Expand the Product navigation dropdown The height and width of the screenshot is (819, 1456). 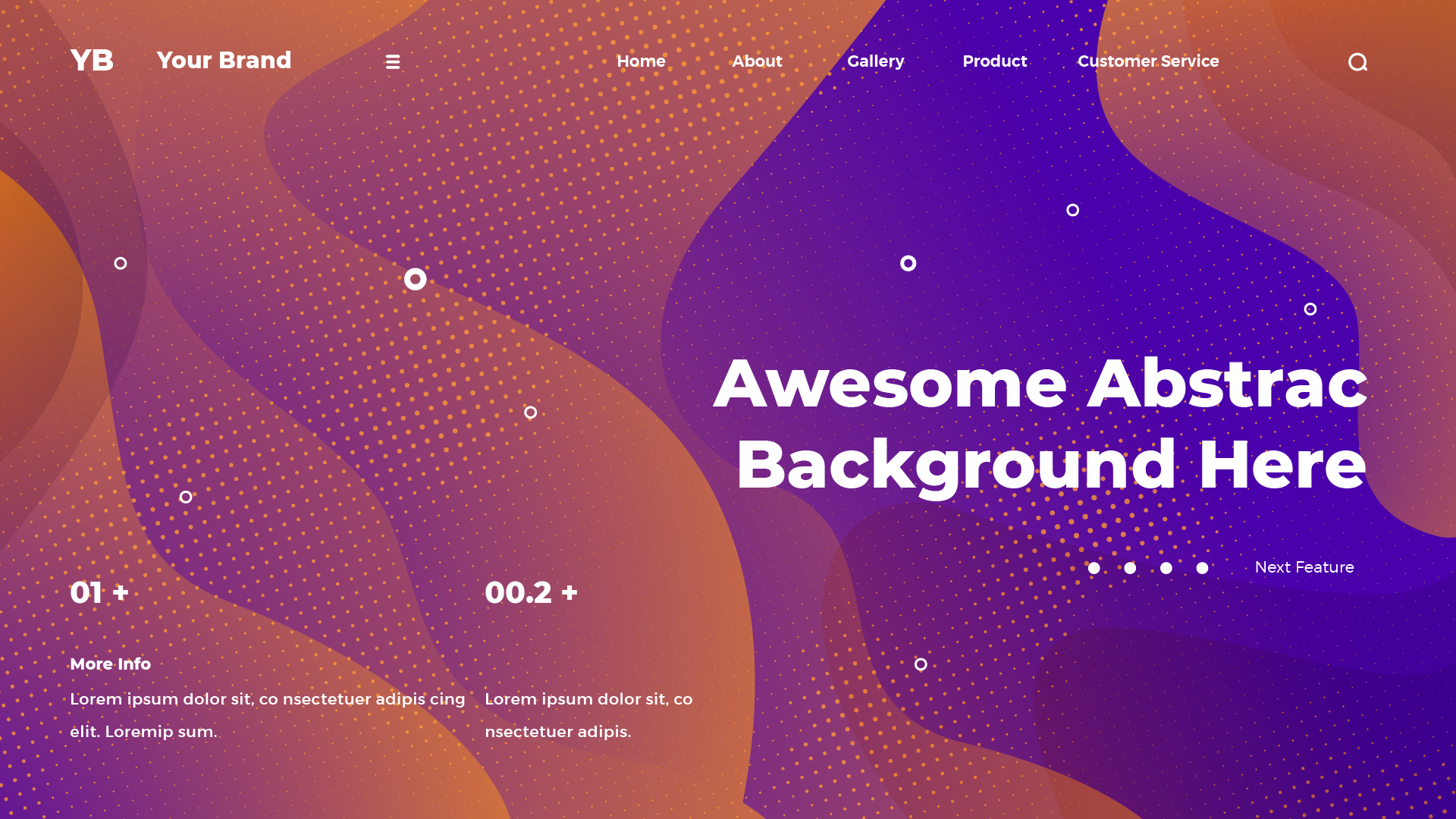click(994, 61)
